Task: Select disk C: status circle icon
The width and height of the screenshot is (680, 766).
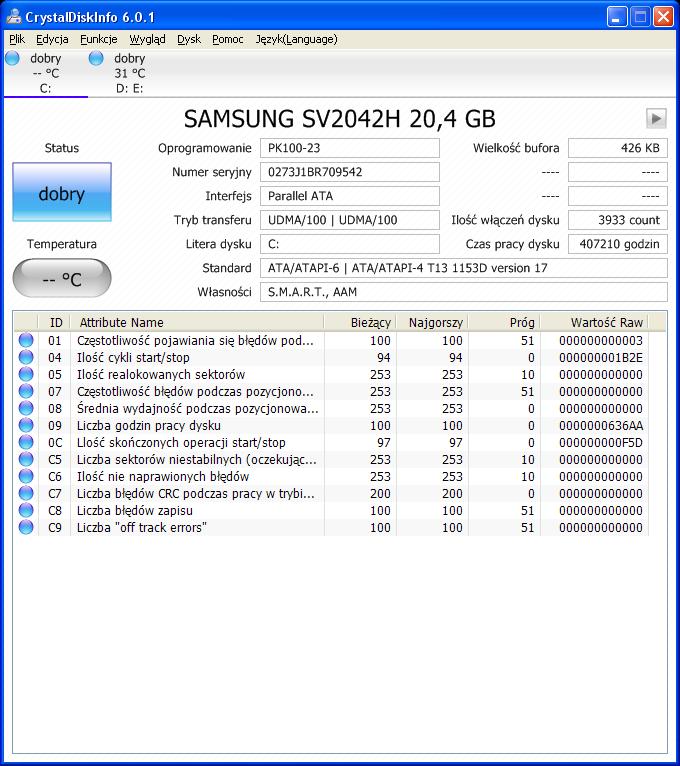Action: (13, 58)
